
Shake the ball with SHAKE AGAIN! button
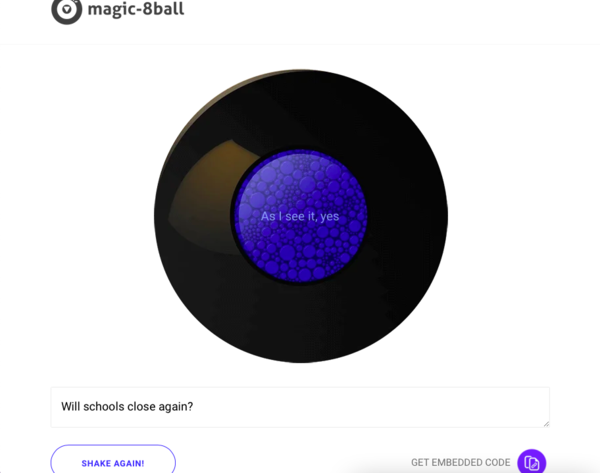[x=113, y=459]
